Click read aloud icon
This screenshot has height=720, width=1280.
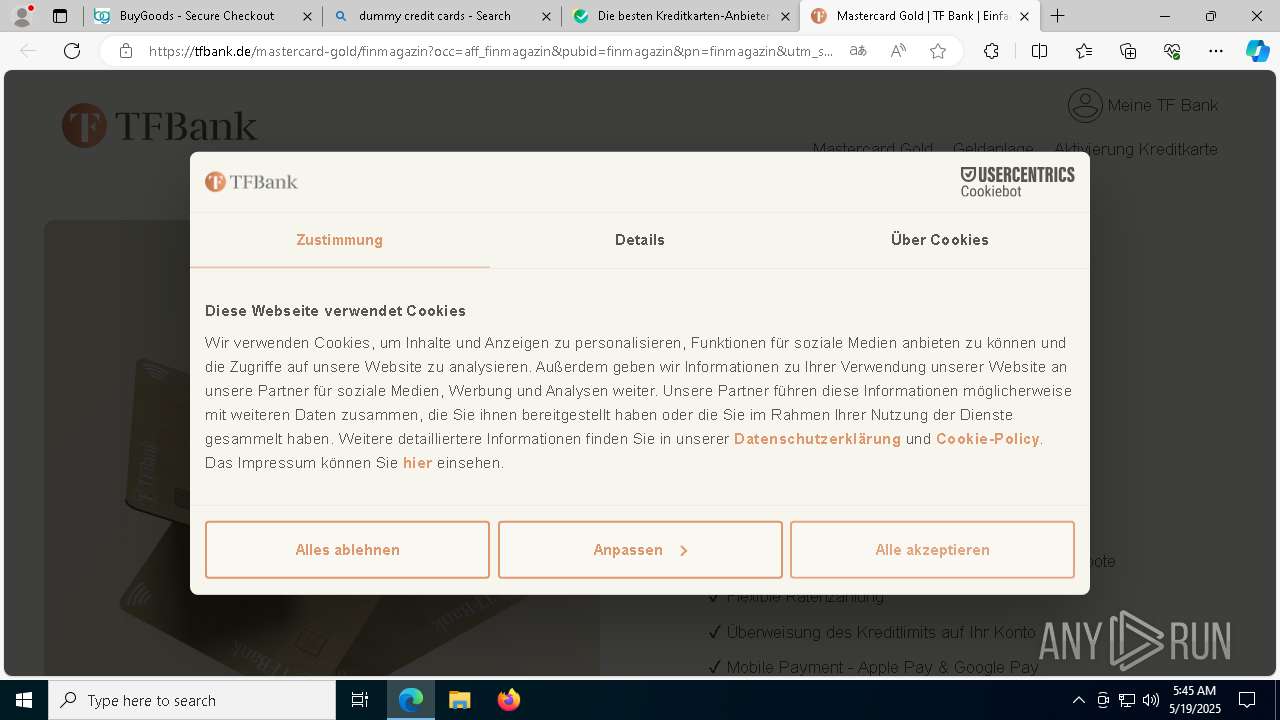tap(898, 51)
